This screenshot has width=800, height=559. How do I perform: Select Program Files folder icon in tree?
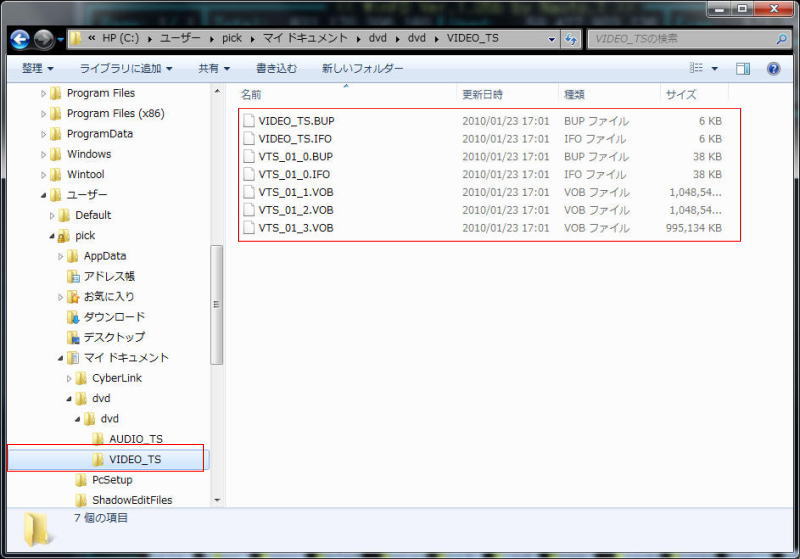tap(56, 93)
